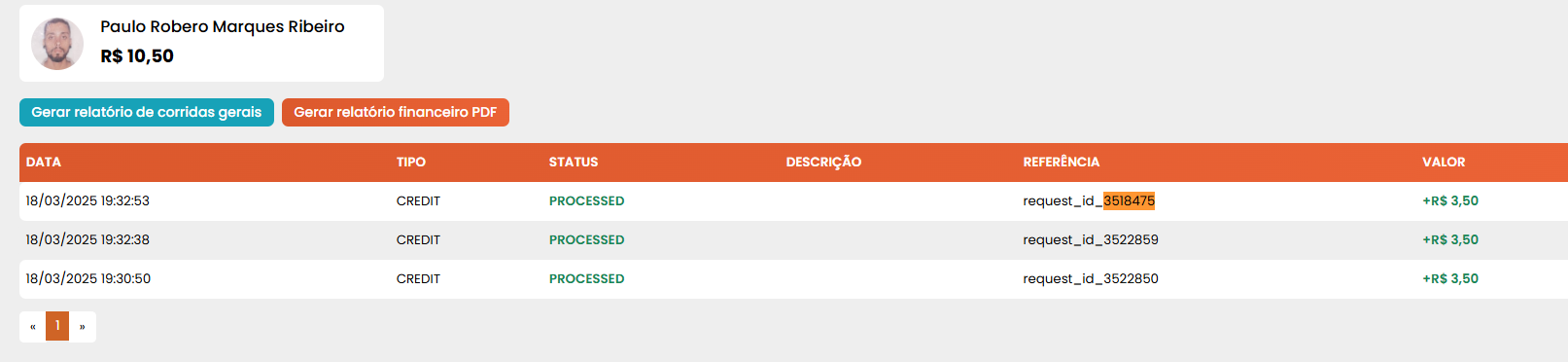This screenshot has height=362, width=1568.
Task: Click reference request_id_3522850
Action: click(x=1091, y=278)
